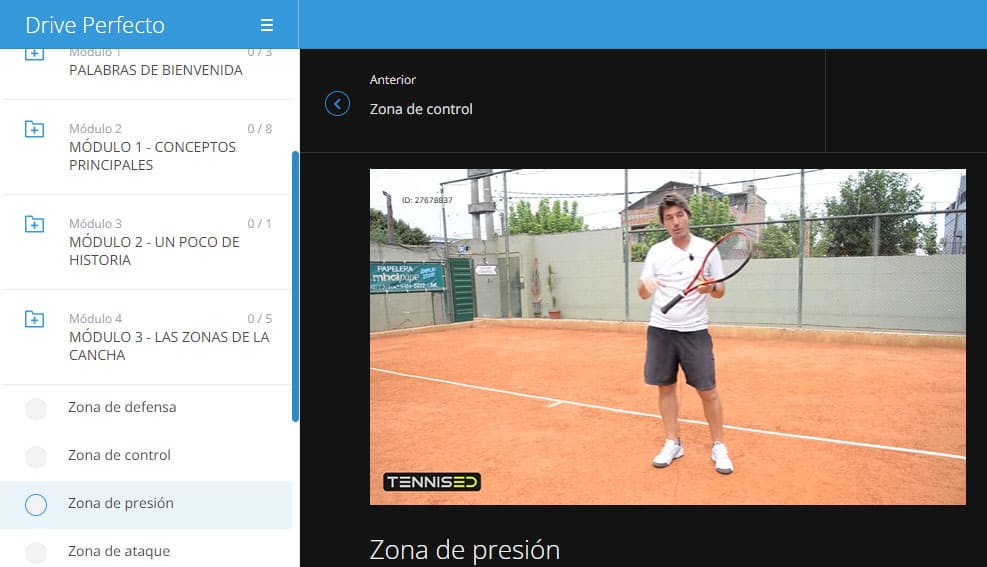The width and height of the screenshot is (987, 567).
Task: Click the back arrow circle icon
Action: point(338,104)
